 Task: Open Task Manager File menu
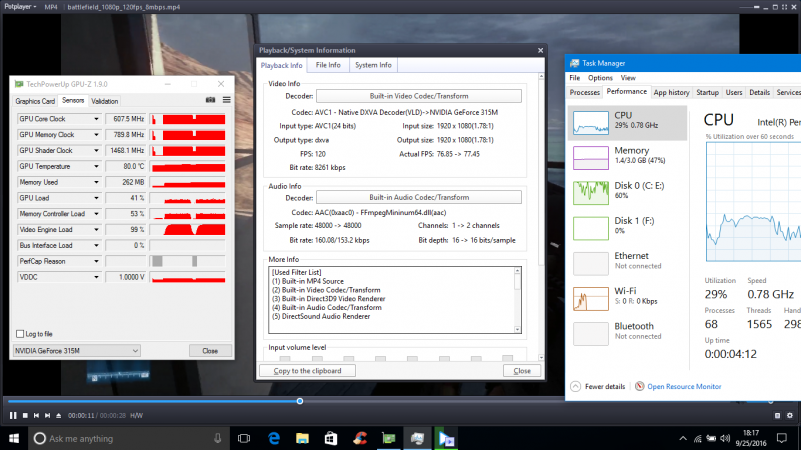click(x=575, y=78)
